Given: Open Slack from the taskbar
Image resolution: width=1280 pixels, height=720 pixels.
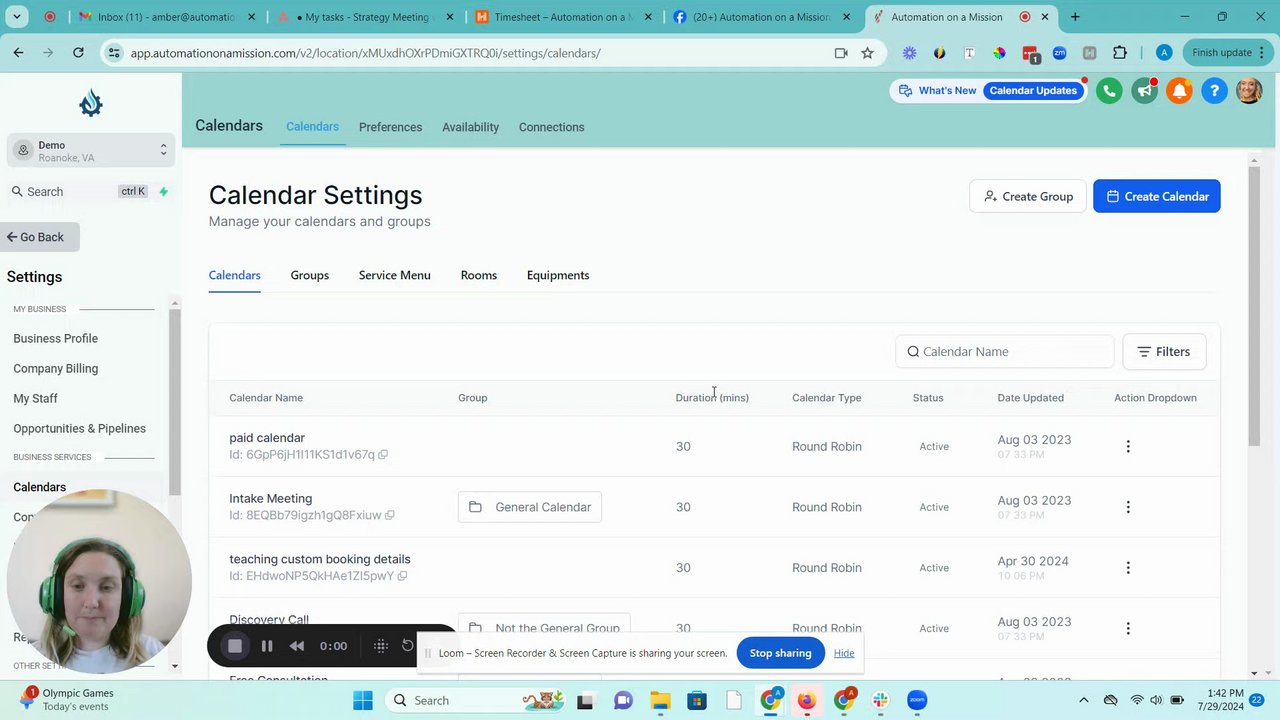Looking at the screenshot, I should coord(880,700).
